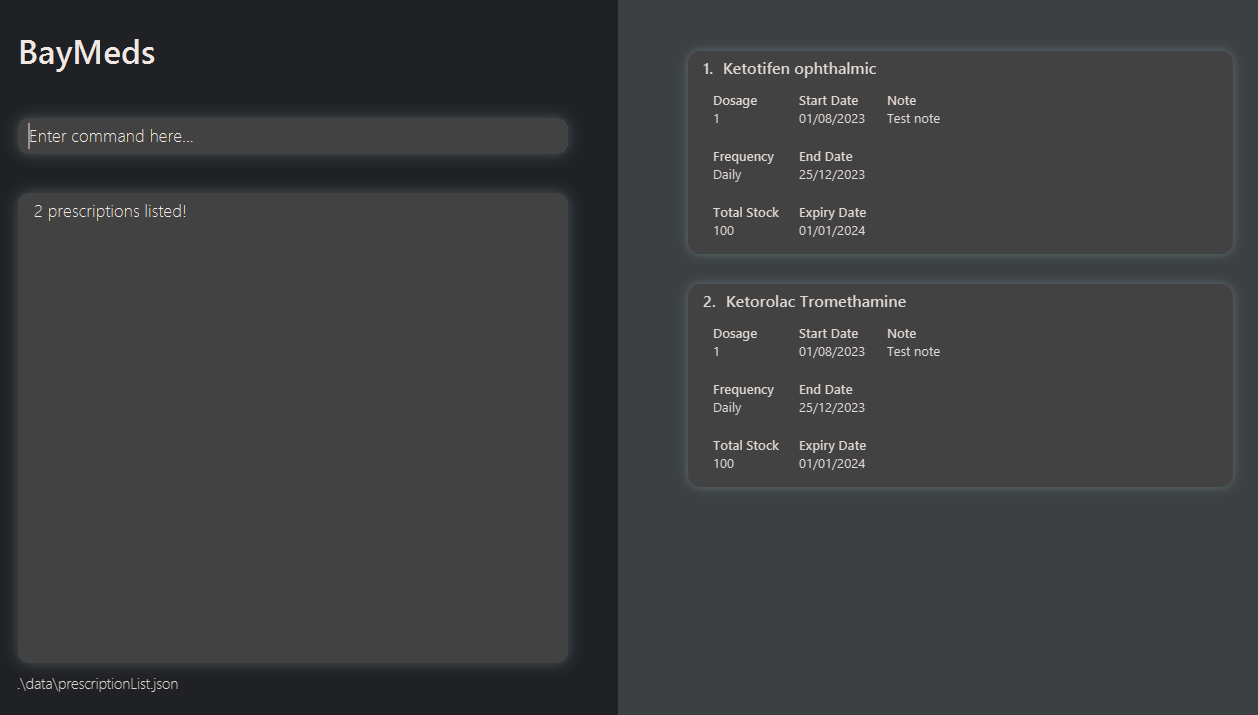Select the Ketorolac Tromethamine prescription card title
This screenshot has height=715, width=1258.
point(816,302)
